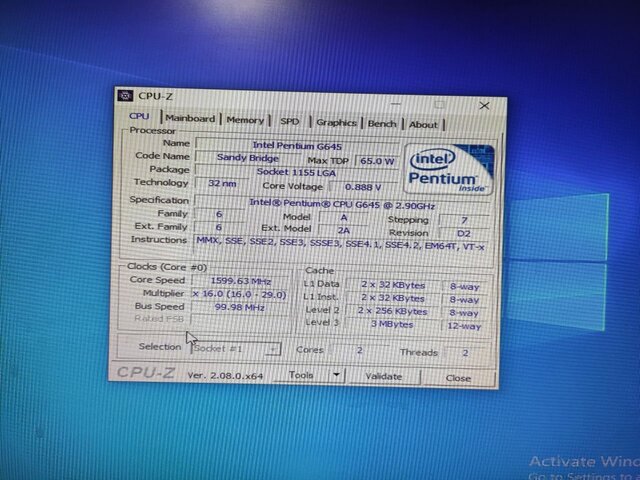
Task: Expand the Socket #1 selection dropdown
Action: pos(273,349)
